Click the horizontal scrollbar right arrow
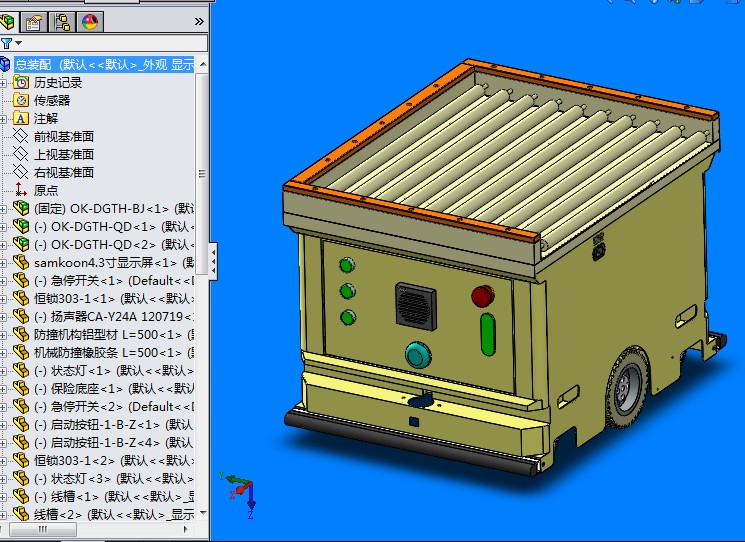The height and width of the screenshot is (542, 745). coord(185,529)
